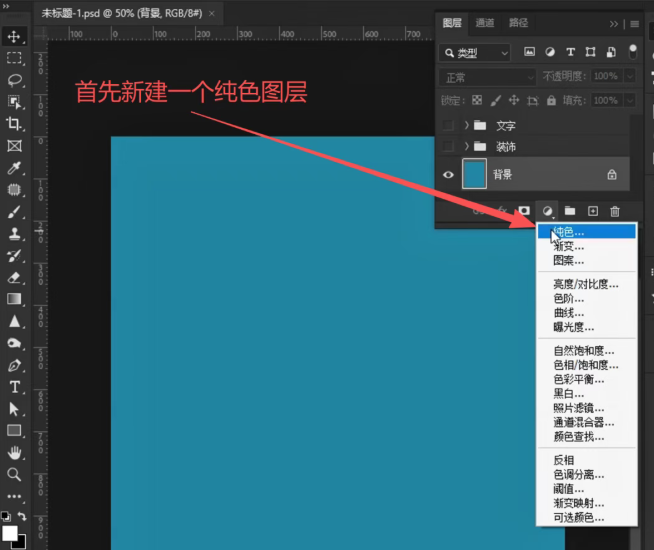The height and width of the screenshot is (550, 654).
Task: Select the Crop tool
Action: click(14, 123)
